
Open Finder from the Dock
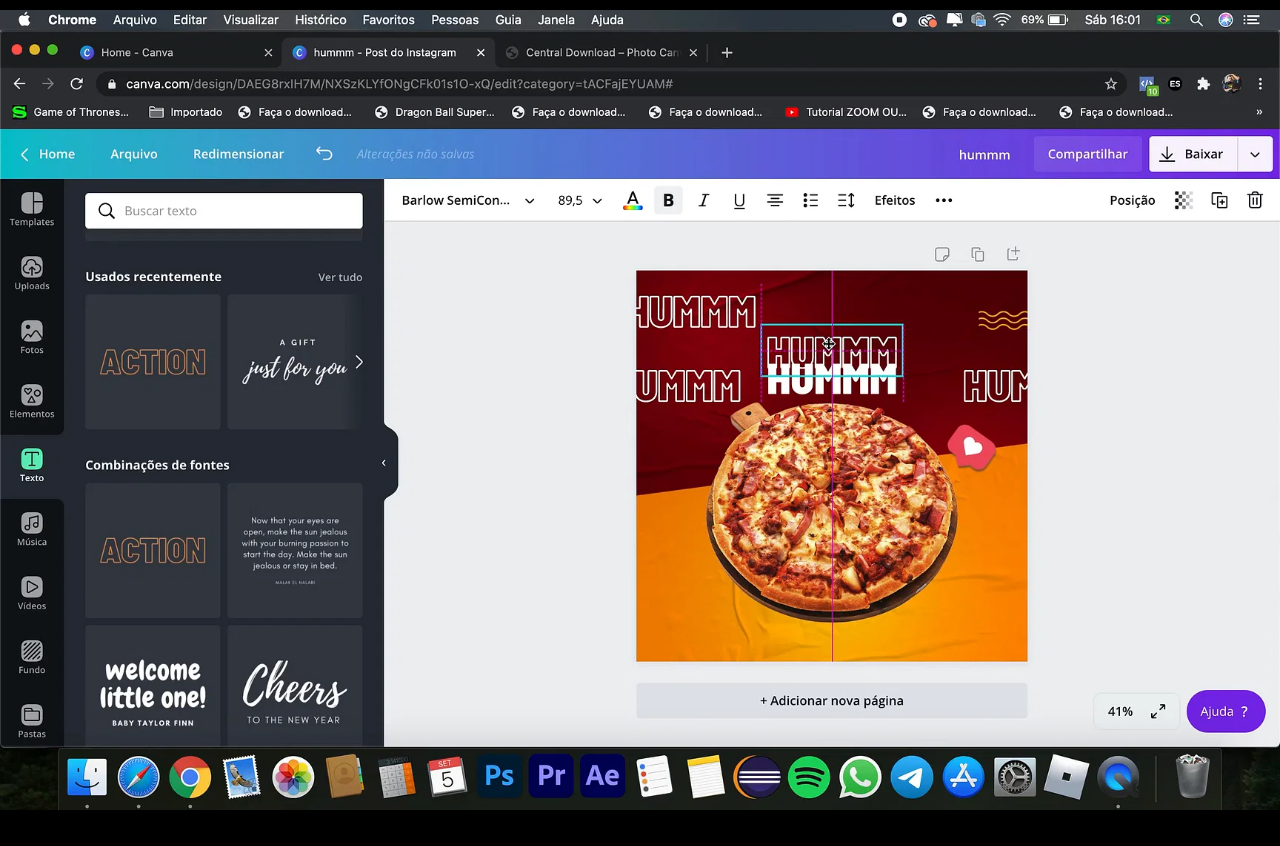[87, 776]
